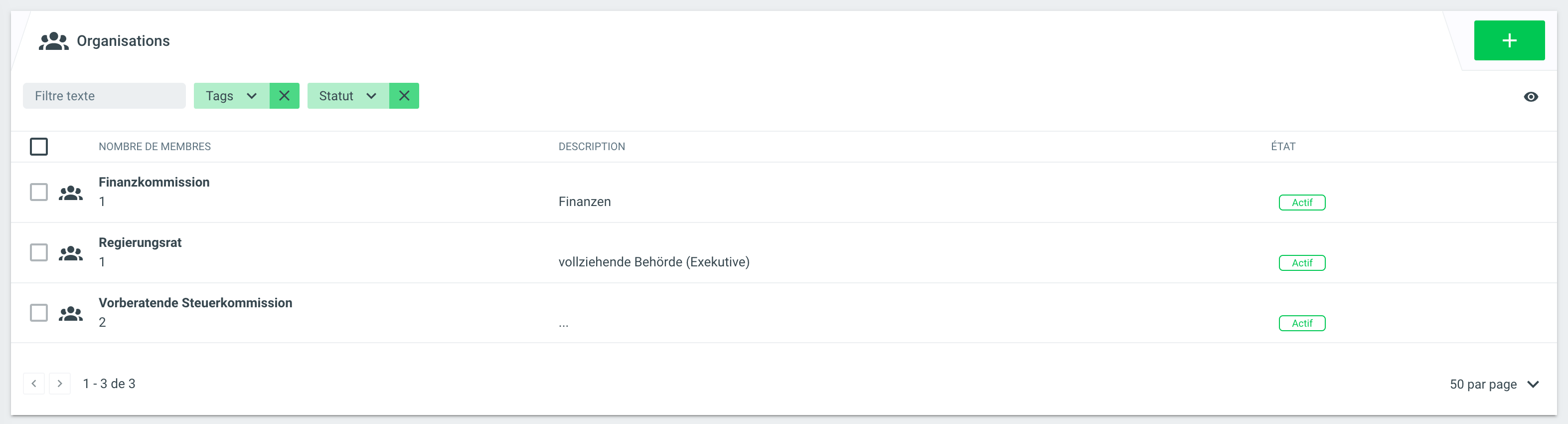Focus the Filtre texte input field

[x=104, y=96]
